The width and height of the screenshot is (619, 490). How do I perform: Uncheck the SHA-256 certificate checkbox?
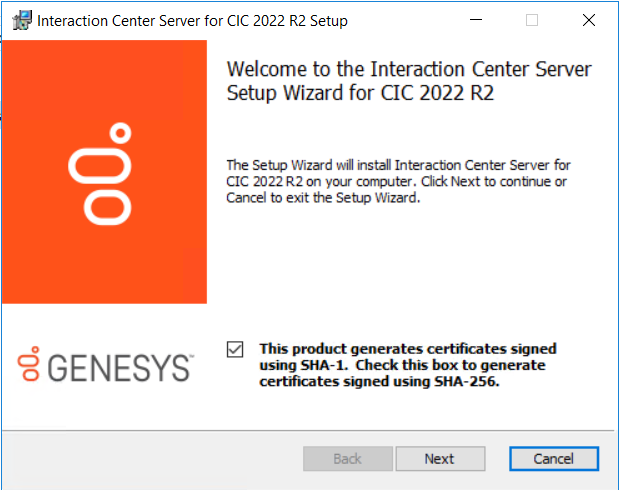pos(235,349)
